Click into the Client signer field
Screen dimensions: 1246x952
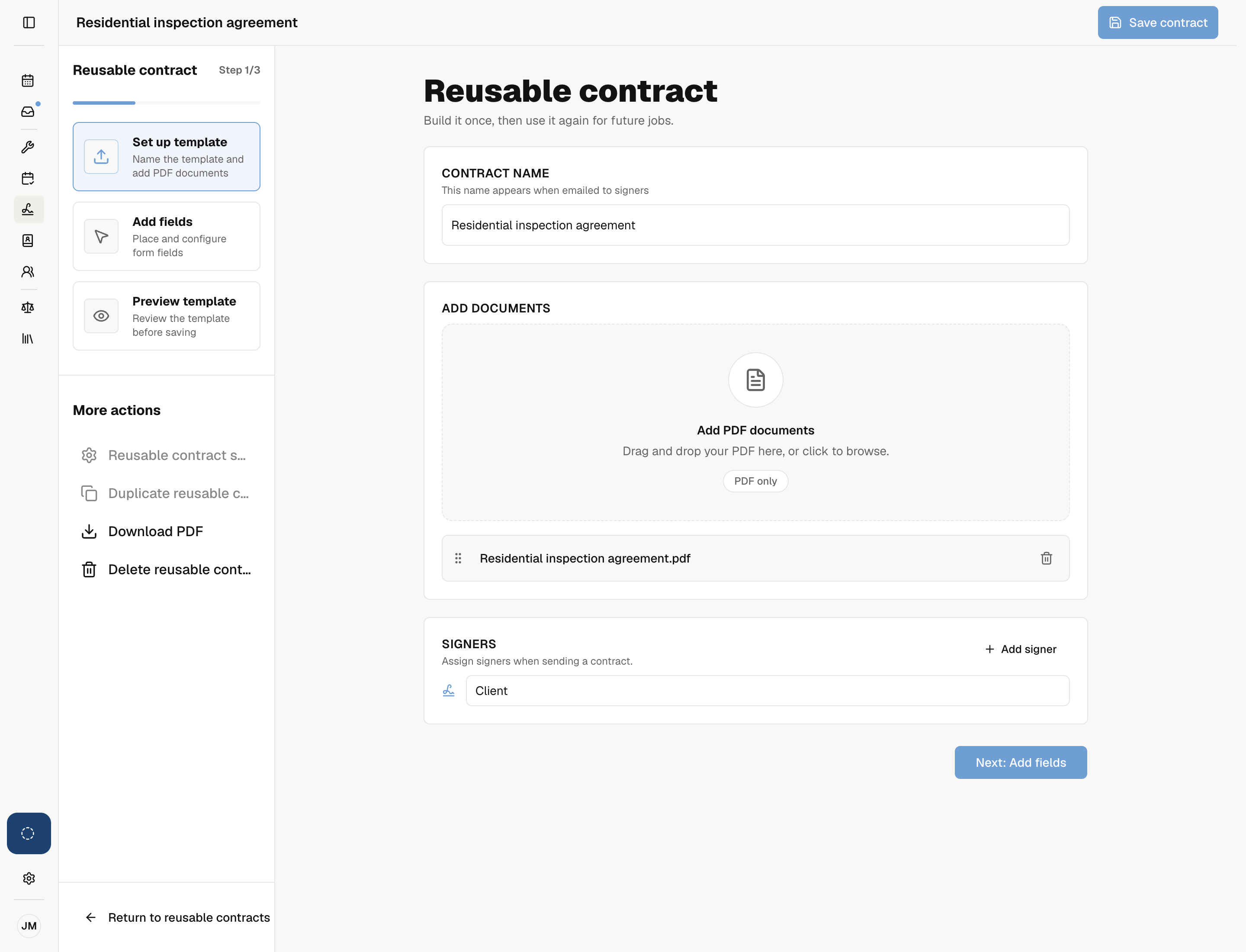767,691
